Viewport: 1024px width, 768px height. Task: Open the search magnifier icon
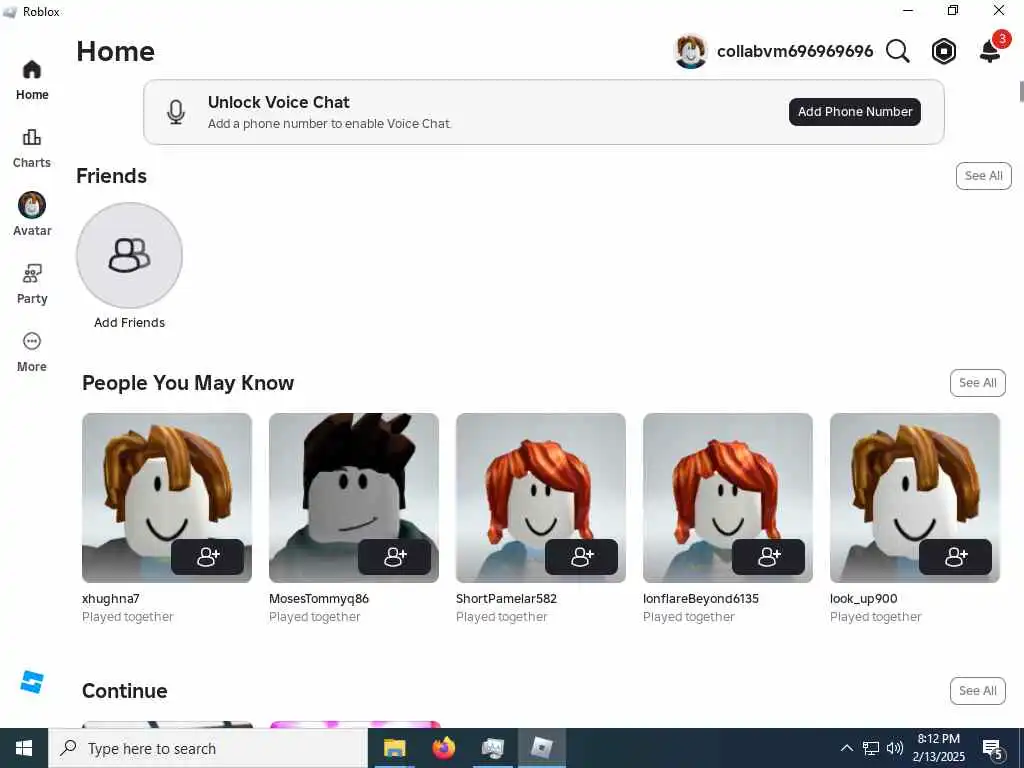897,51
